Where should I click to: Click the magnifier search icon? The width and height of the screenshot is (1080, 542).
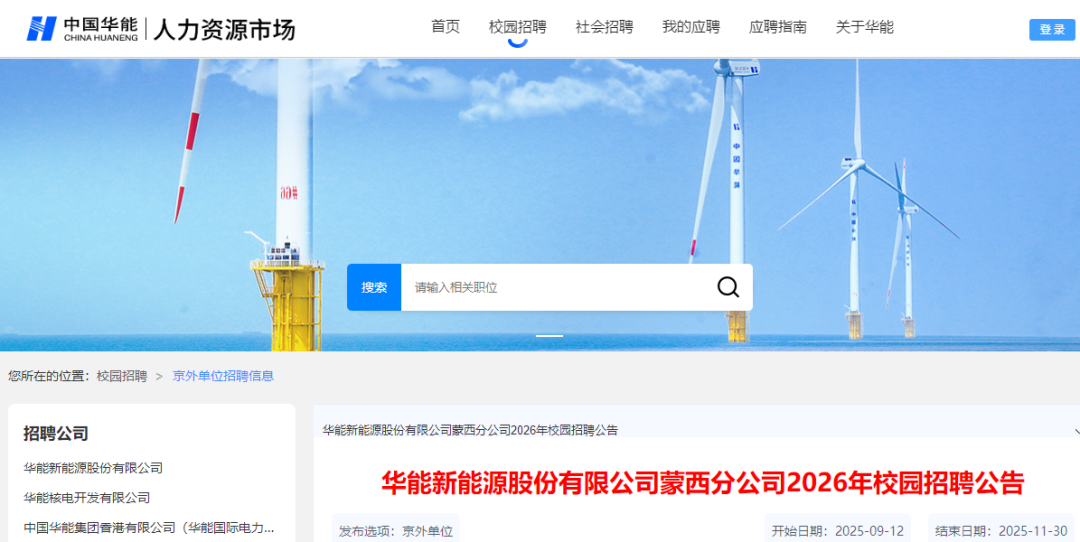(728, 287)
